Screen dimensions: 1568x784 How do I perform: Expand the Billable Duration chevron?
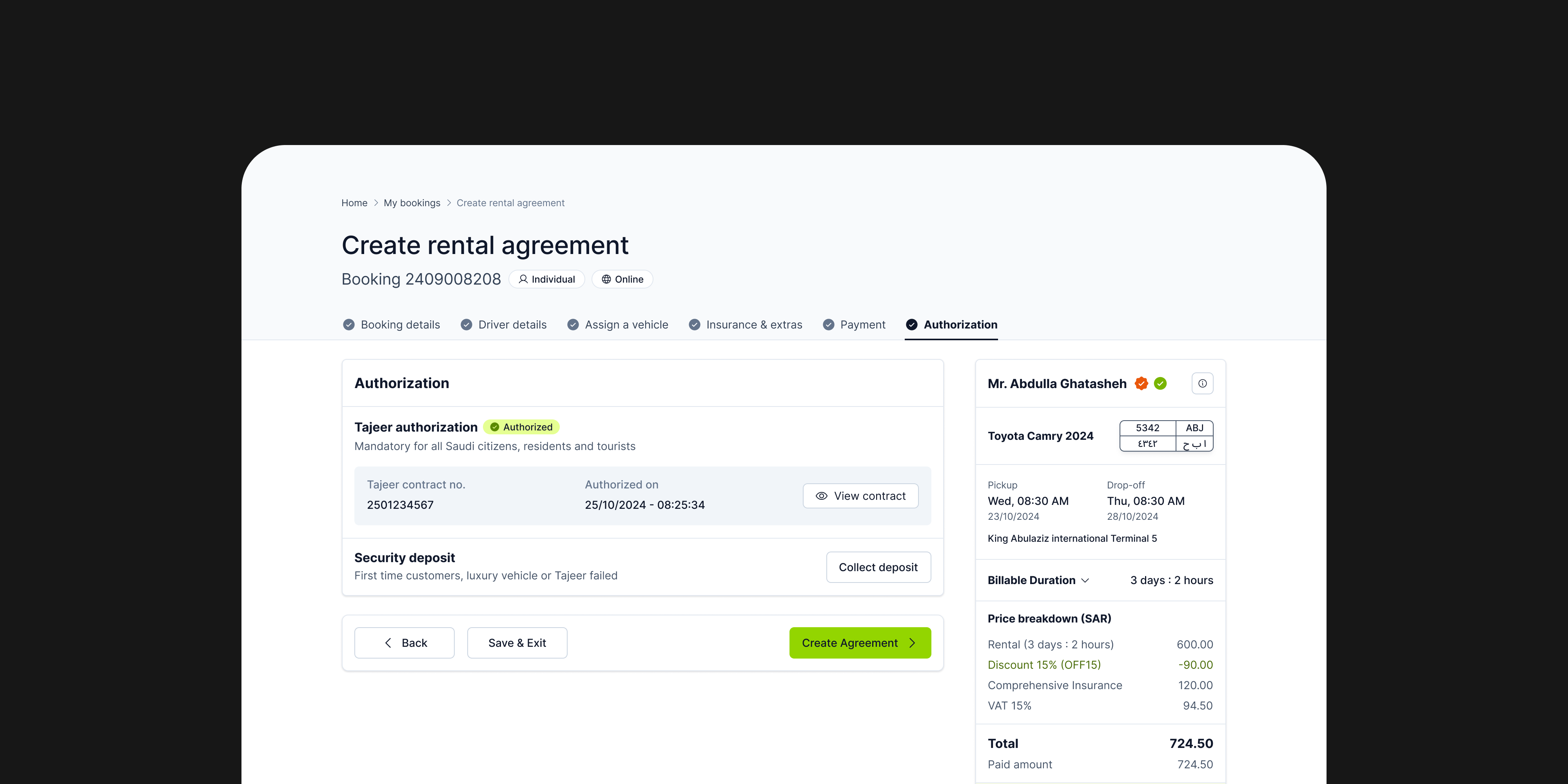coord(1085,581)
